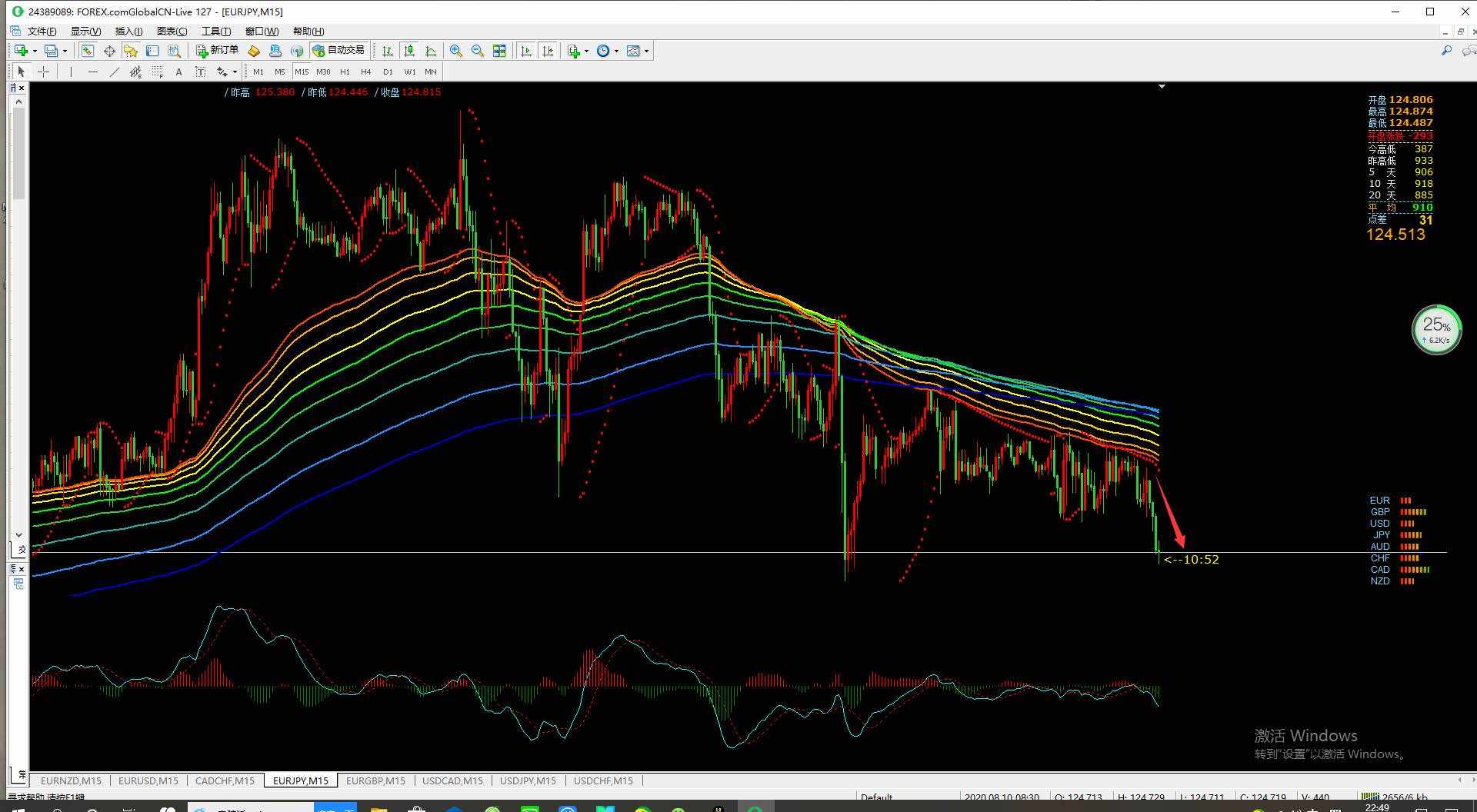Screen dimensions: 1477x812
Task: Click the New Chart toolbar icon
Action: (x=21, y=51)
